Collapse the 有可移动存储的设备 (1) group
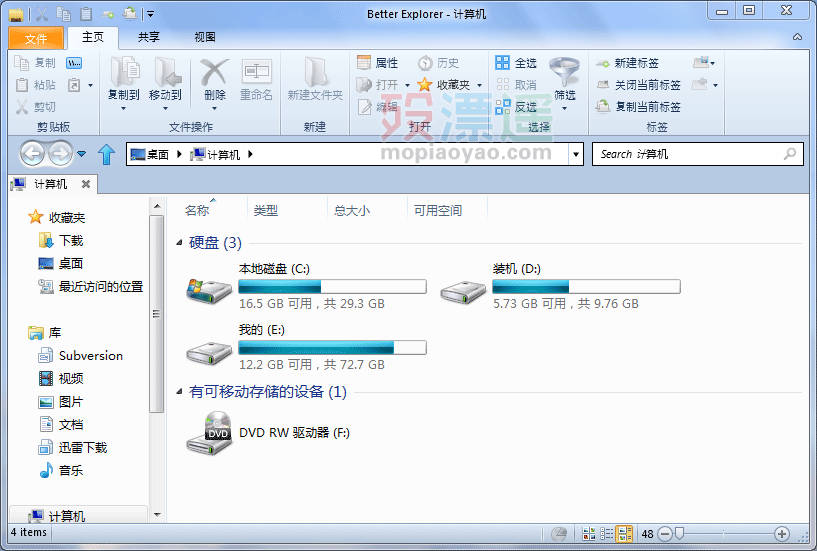817x551 pixels. (179, 391)
